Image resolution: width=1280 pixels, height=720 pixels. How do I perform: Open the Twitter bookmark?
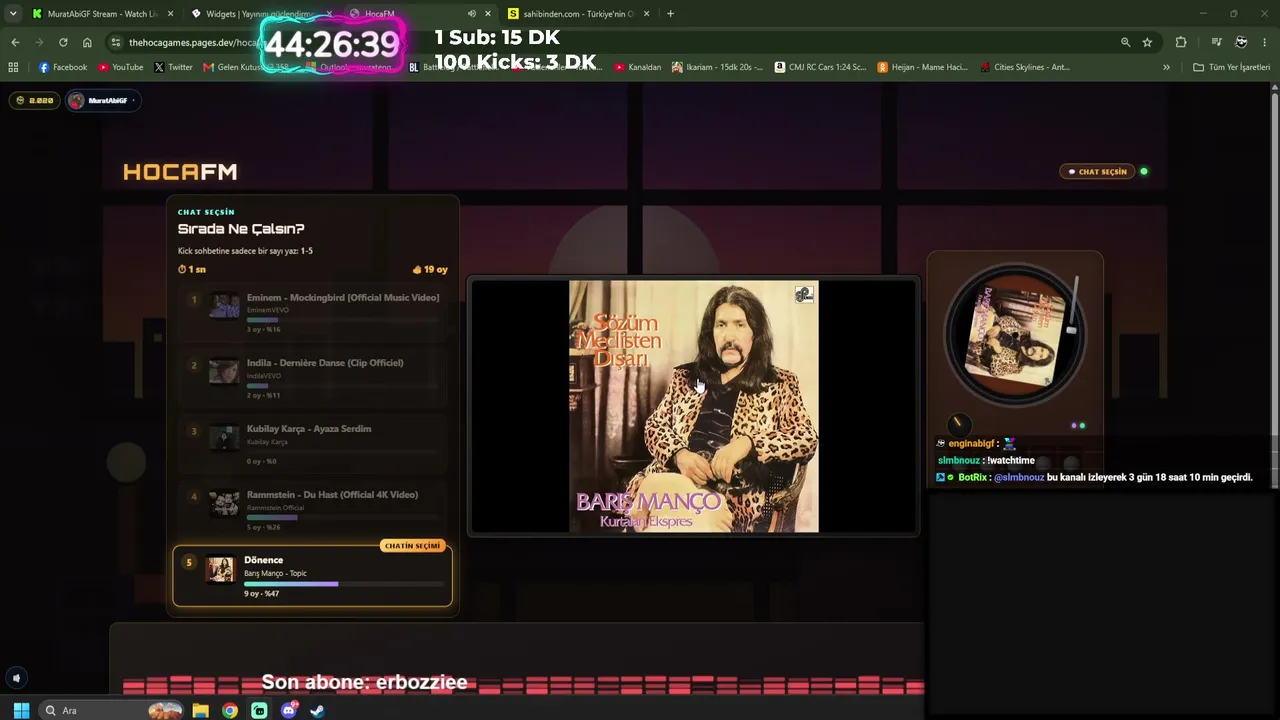tap(173, 67)
